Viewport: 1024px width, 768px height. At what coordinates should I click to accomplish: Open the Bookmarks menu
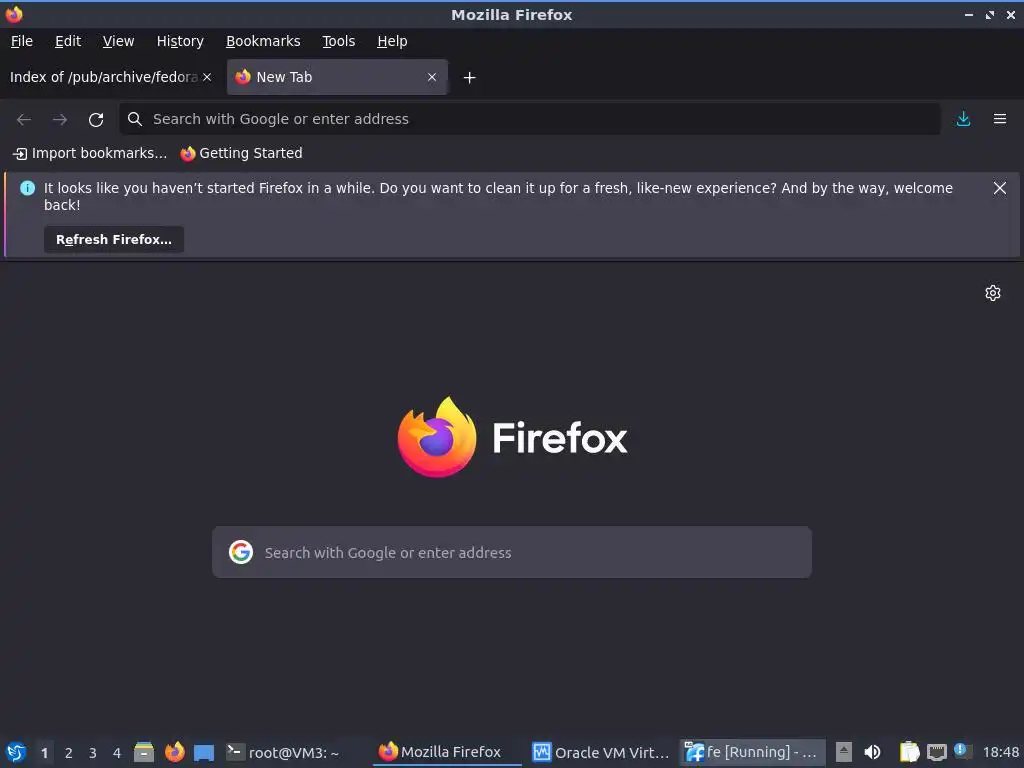[263, 41]
